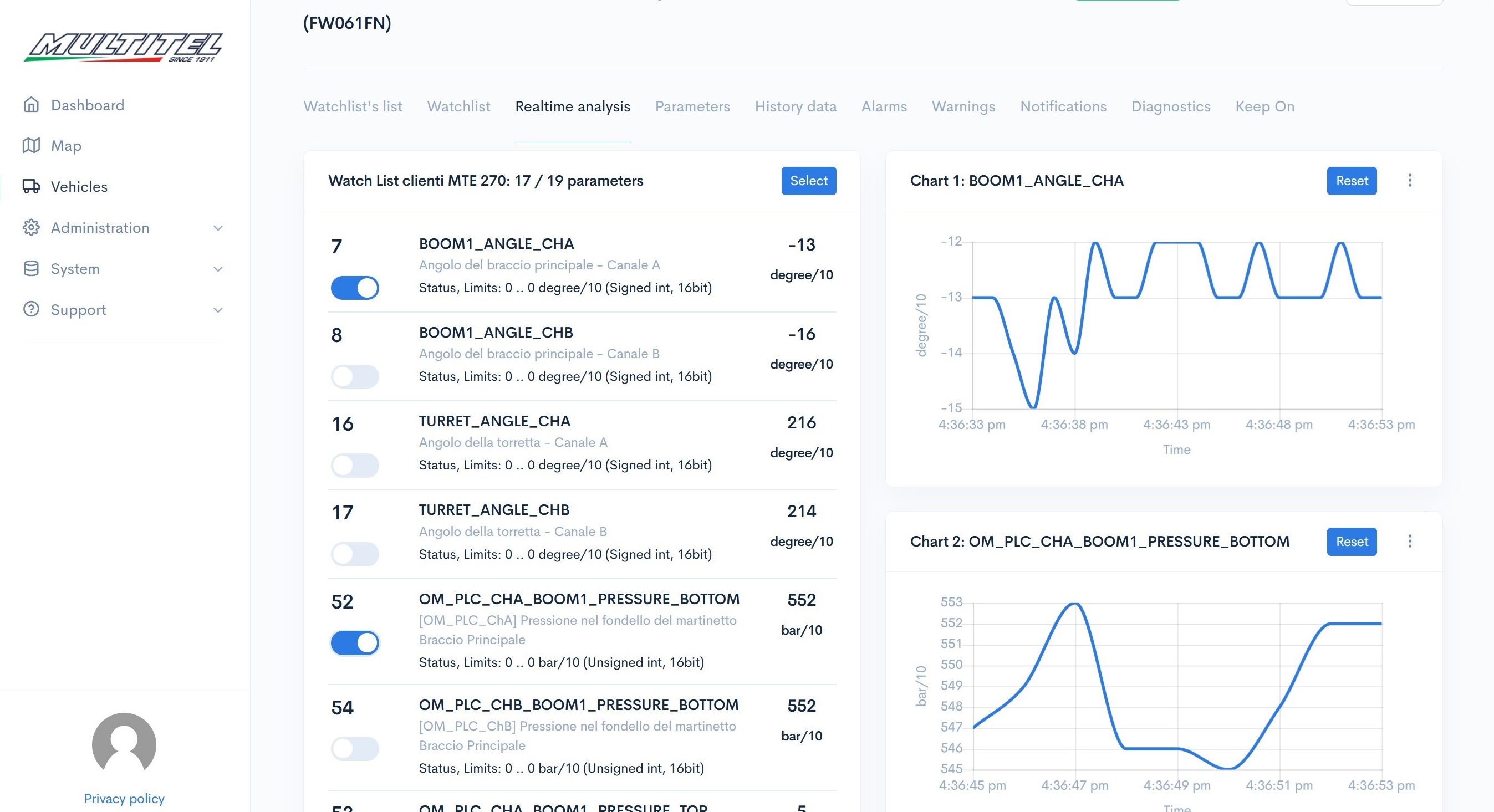Disable the BOOM1_ANGLE_CHA toggle
Screen dimensions: 1494x812
pyautogui.click(x=355, y=288)
